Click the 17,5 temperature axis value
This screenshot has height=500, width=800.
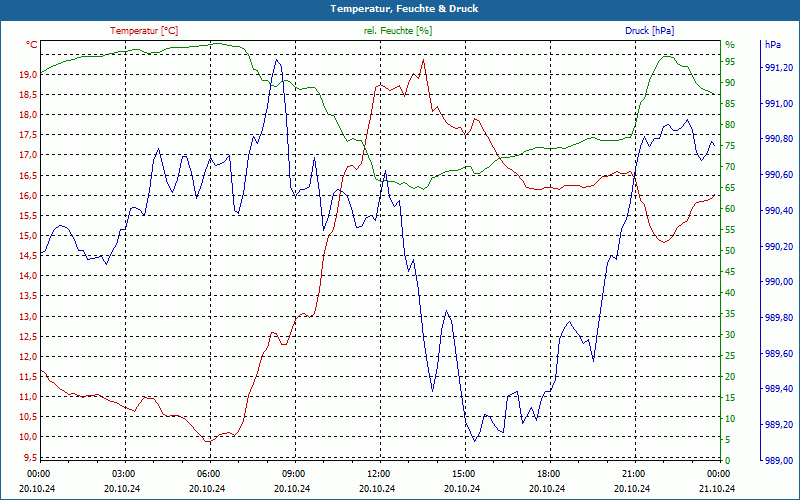[x=28, y=135]
